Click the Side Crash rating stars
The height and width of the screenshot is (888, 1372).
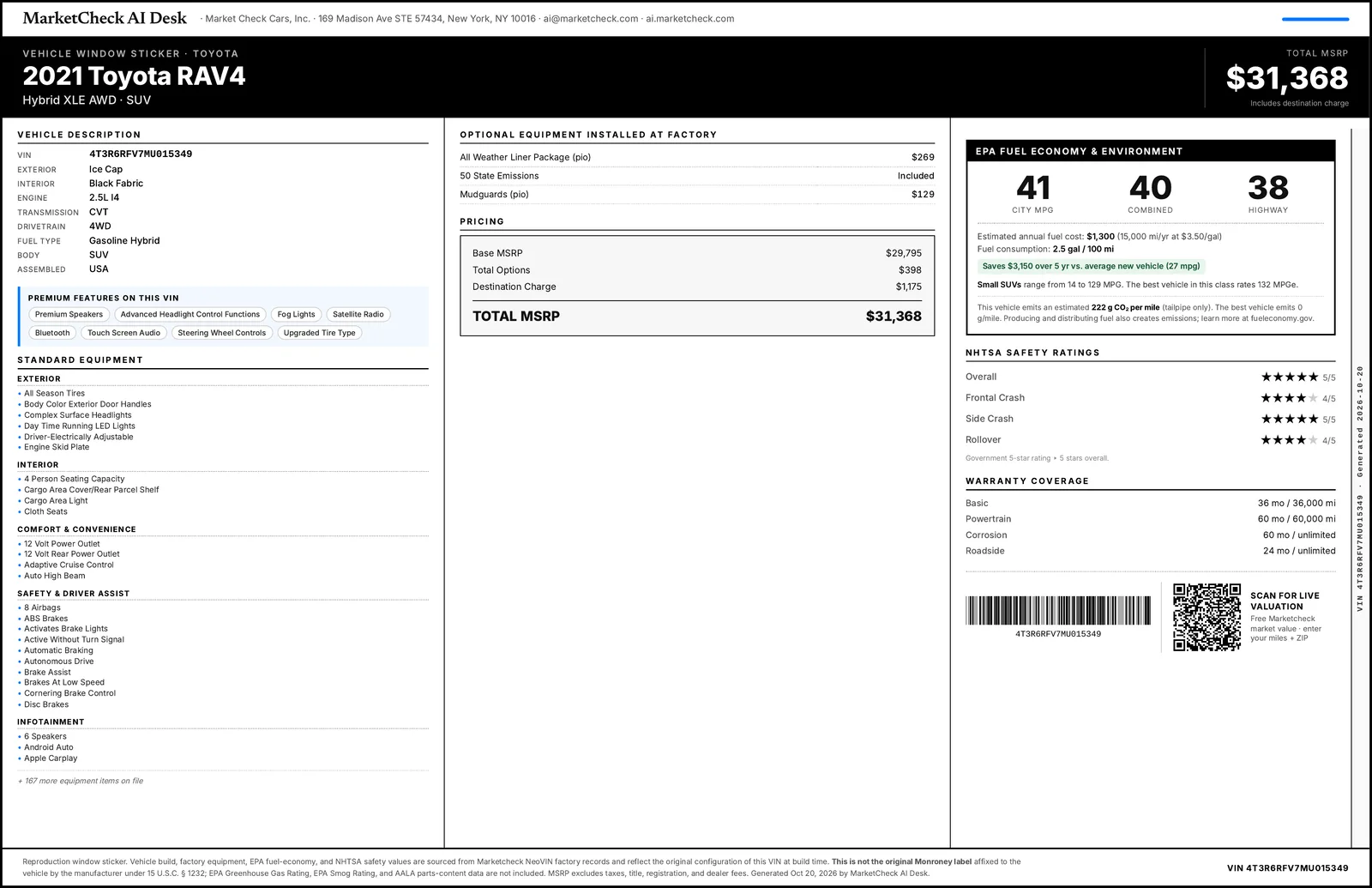click(1289, 419)
